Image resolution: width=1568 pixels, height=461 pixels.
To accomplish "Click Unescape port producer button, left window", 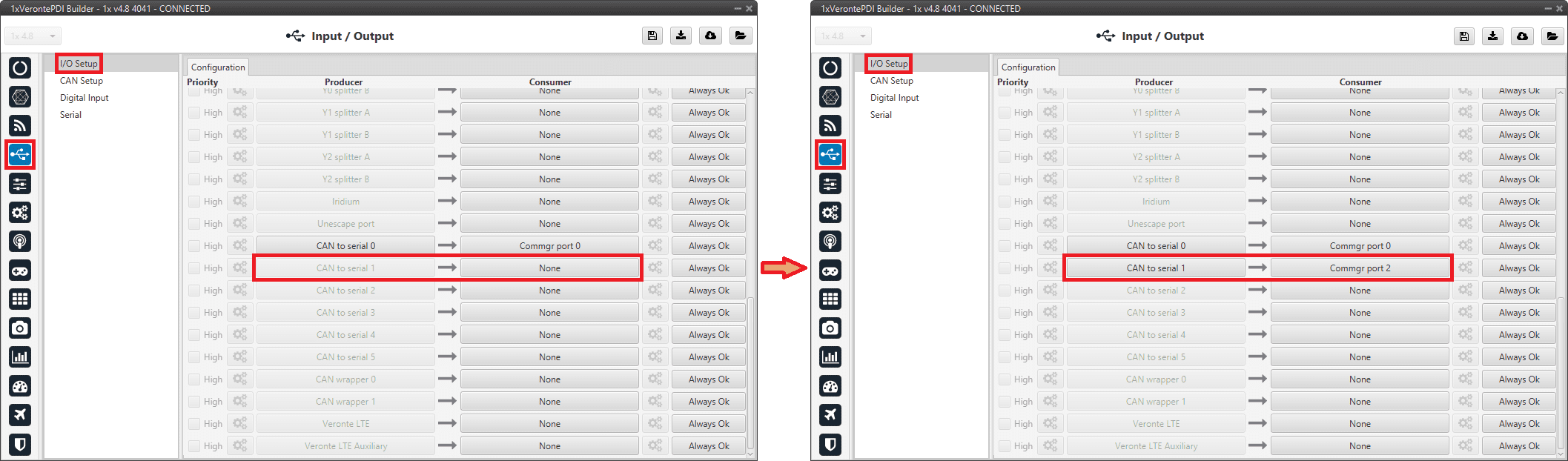I will point(345,224).
